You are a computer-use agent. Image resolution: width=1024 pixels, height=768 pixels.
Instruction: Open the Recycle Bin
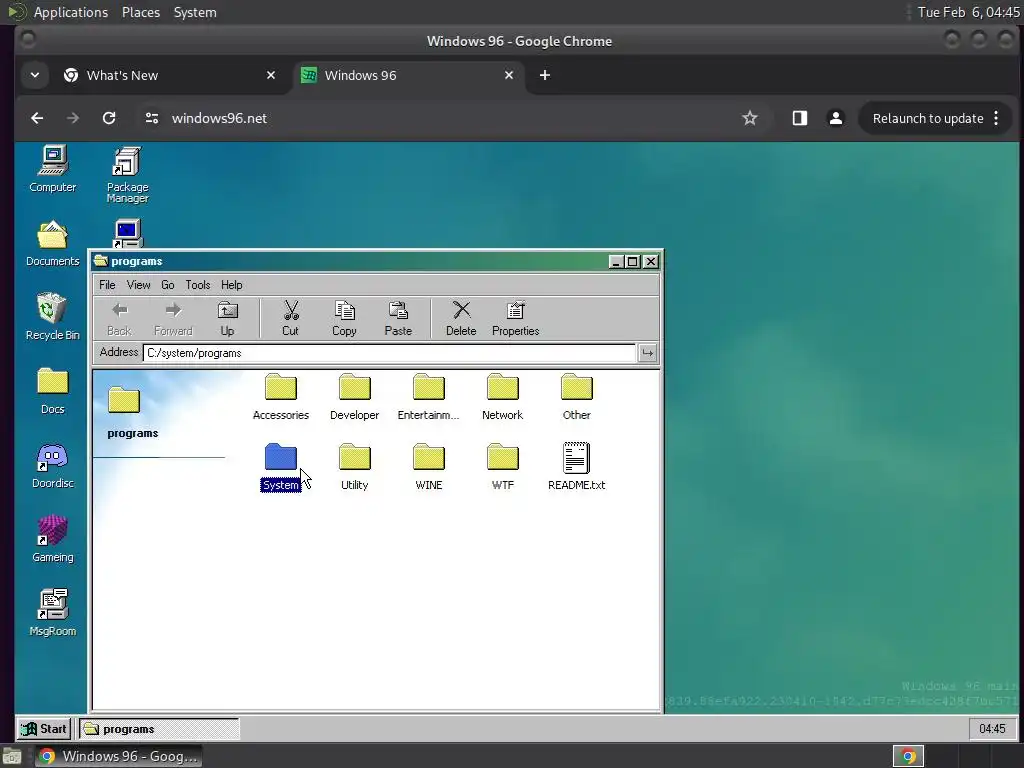[x=52, y=317]
